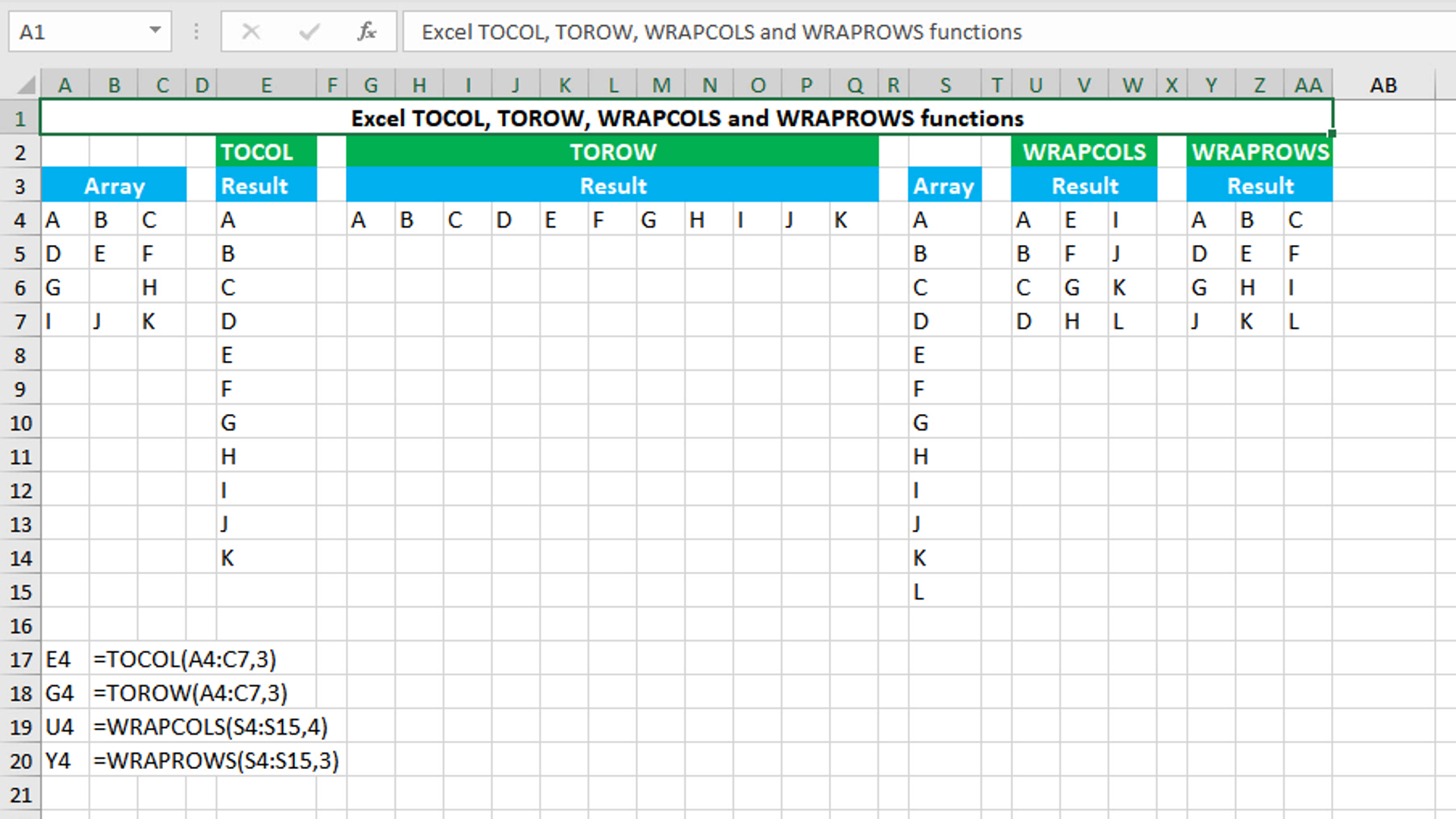Click the Result header under TOROW
The height and width of the screenshot is (819, 1456).
tap(613, 186)
